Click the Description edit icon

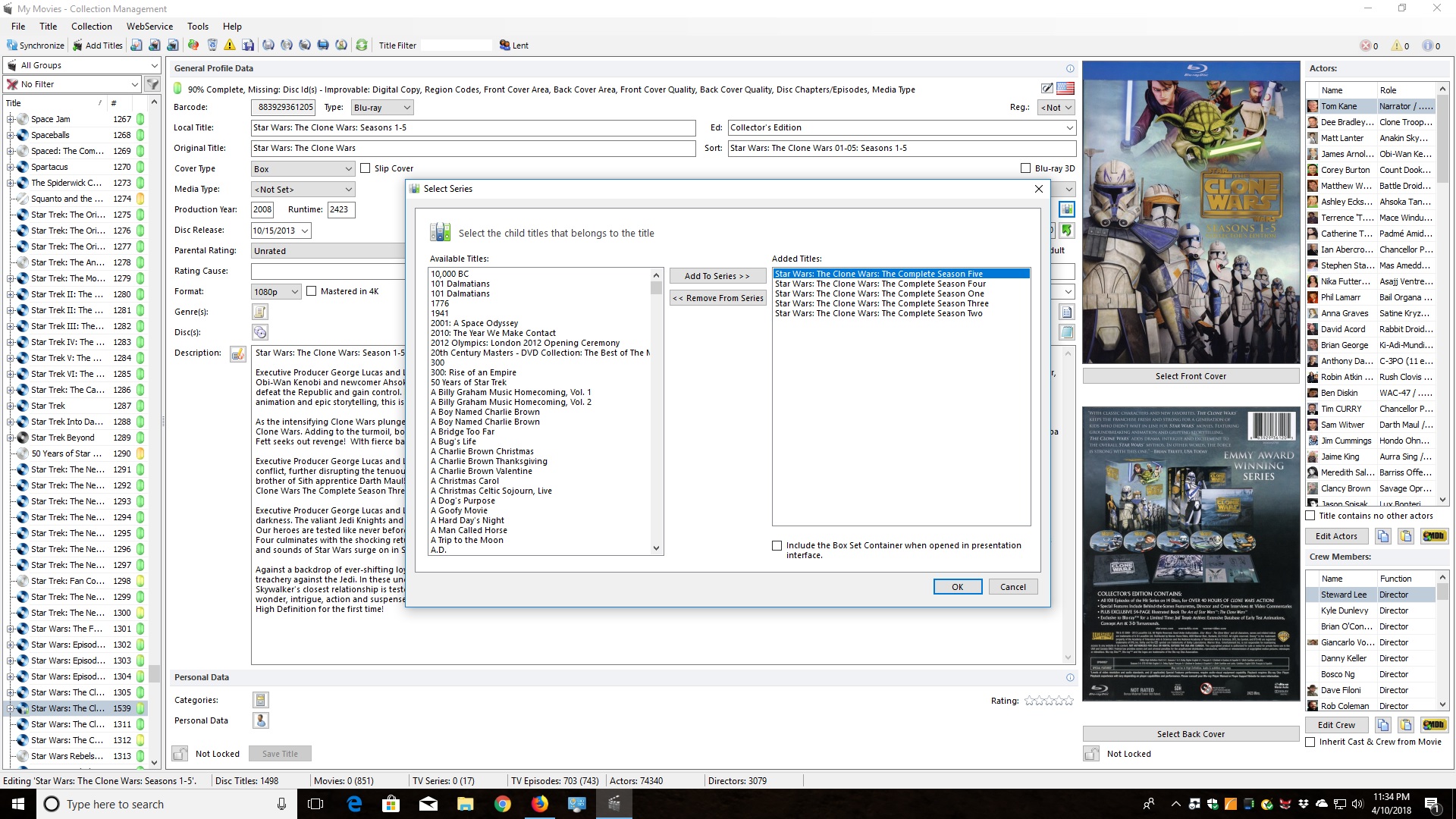(238, 354)
